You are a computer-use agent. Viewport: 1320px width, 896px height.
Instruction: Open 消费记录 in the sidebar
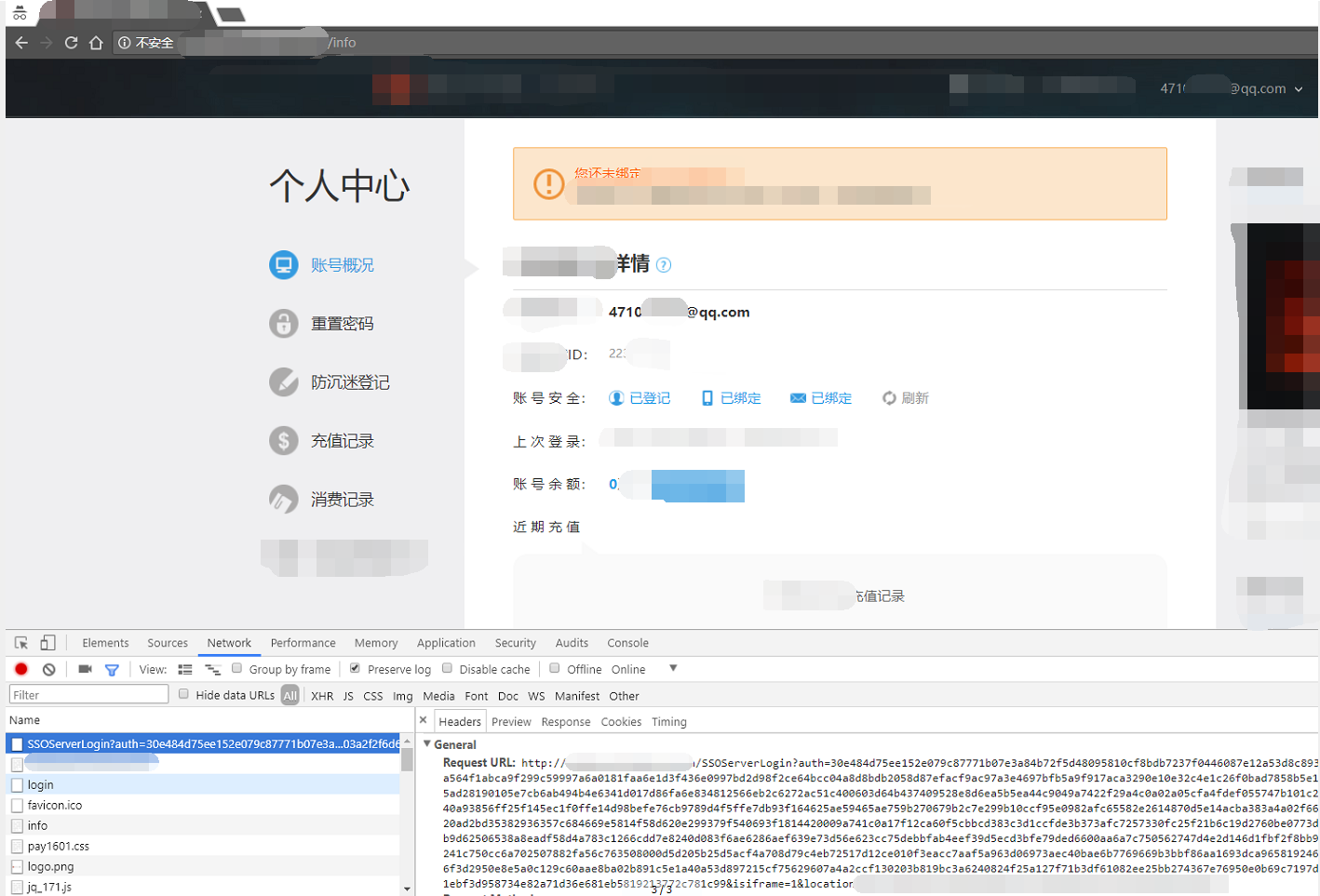343,500
